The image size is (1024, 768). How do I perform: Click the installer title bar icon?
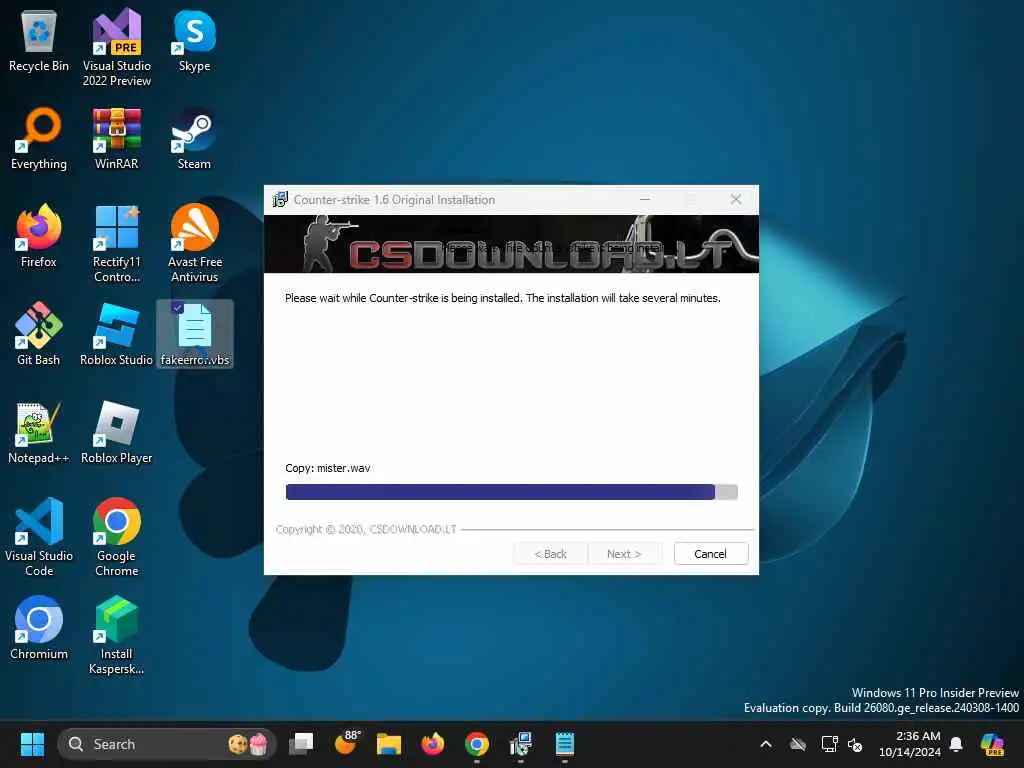coord(280,199)
